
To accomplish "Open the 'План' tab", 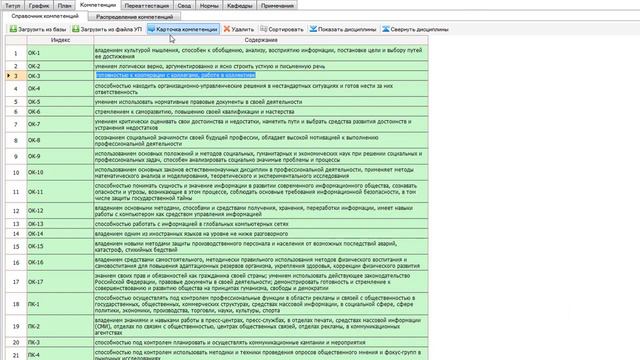I will (x=64, y=6).
